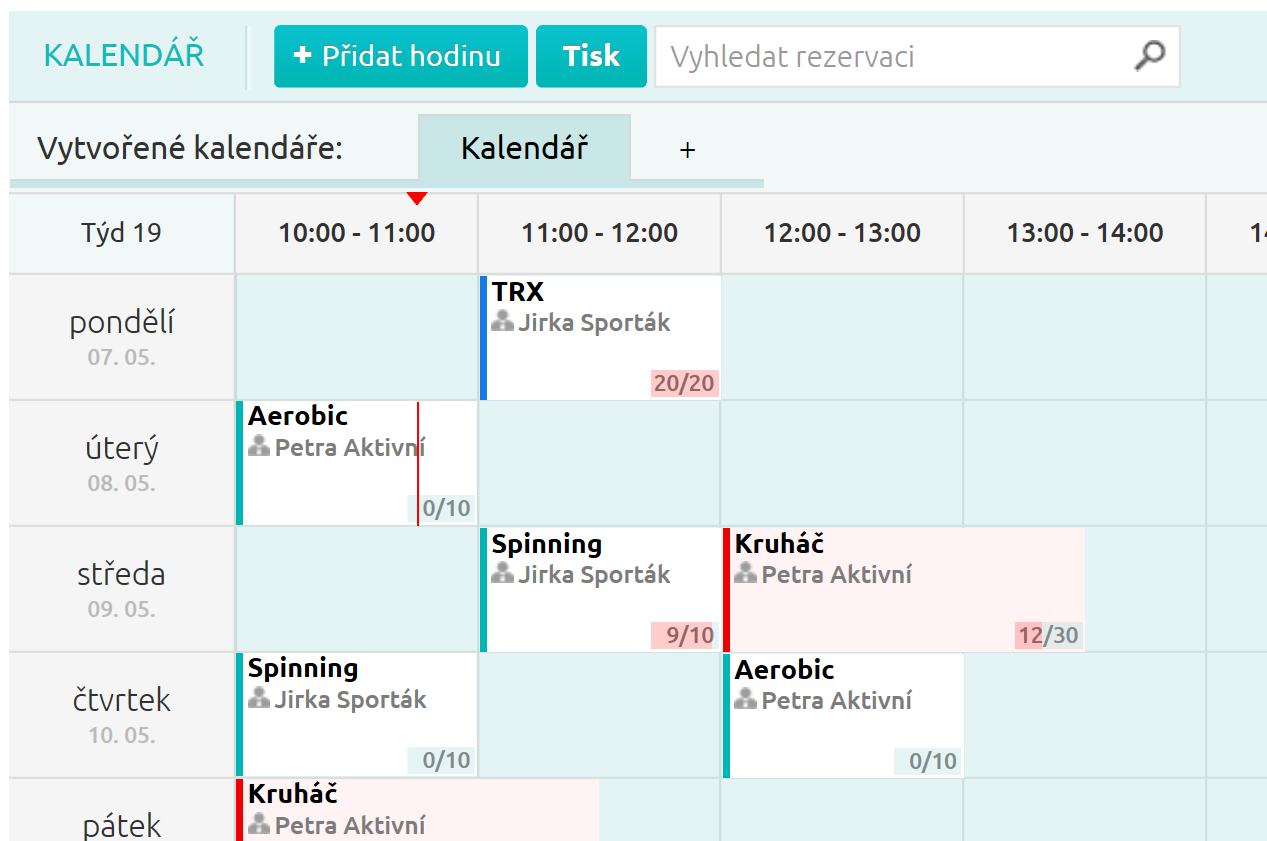Viewport: 1267px width, 841px height.
Task: Click the person icon on Thursday's Aerobic class
Action: pyautogui.click(x=746, y=700)
